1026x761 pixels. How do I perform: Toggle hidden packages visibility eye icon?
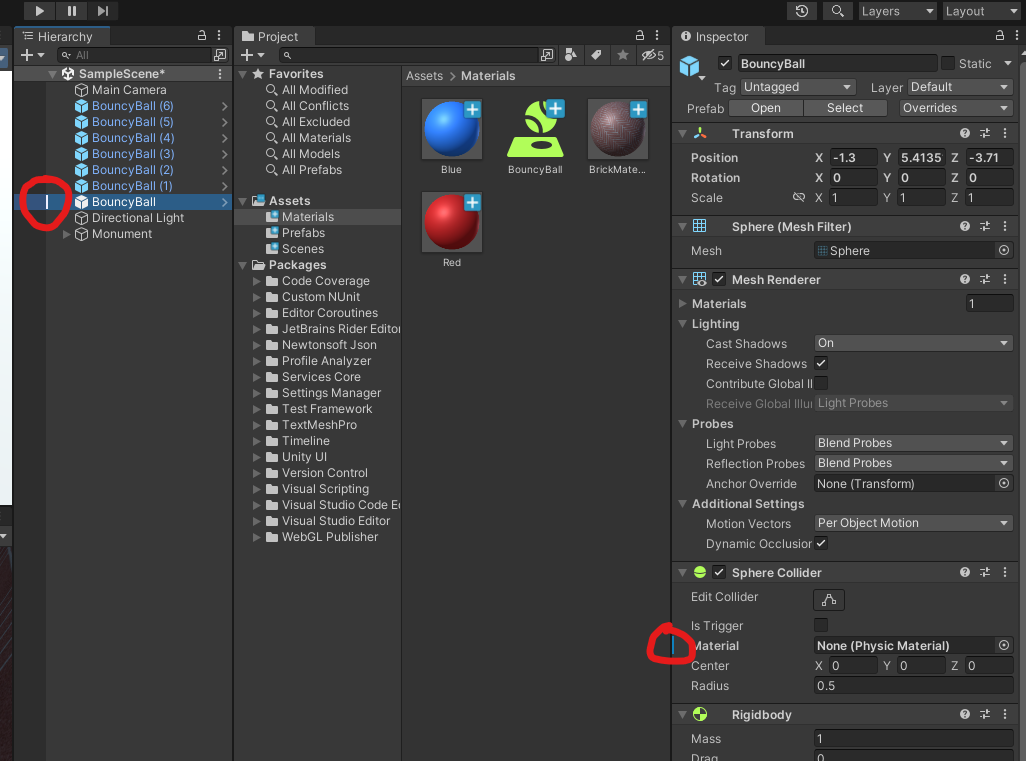[652, 55]
